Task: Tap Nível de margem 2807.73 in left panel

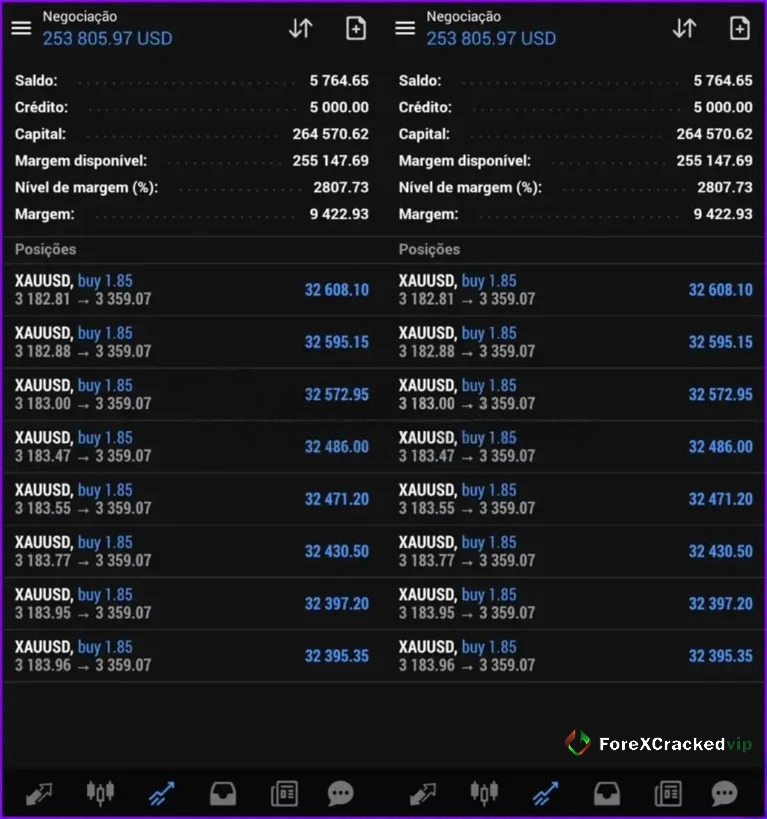Action: 341,187
